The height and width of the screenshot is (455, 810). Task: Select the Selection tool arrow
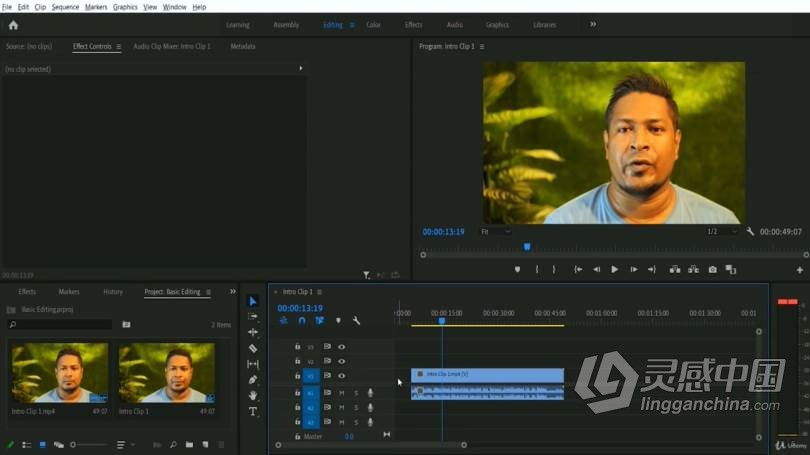pyautogui.click(x=253, y=301)
